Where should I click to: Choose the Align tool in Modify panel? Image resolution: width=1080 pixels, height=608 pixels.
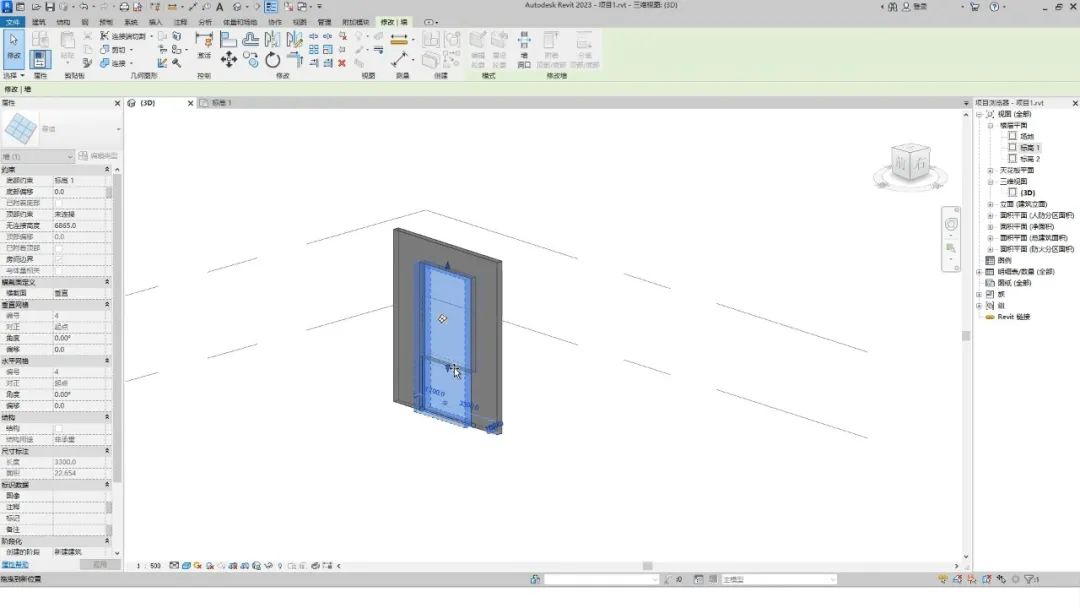click(228, 39)
